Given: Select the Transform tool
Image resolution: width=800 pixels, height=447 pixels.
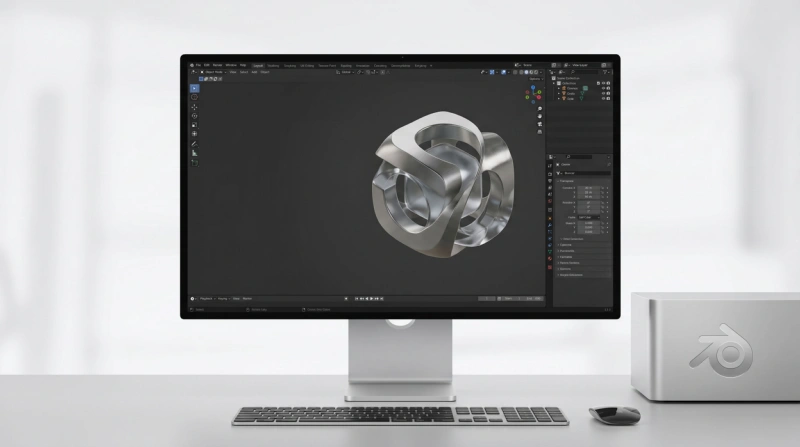Looking at the screenshot, I should (194, 134).
